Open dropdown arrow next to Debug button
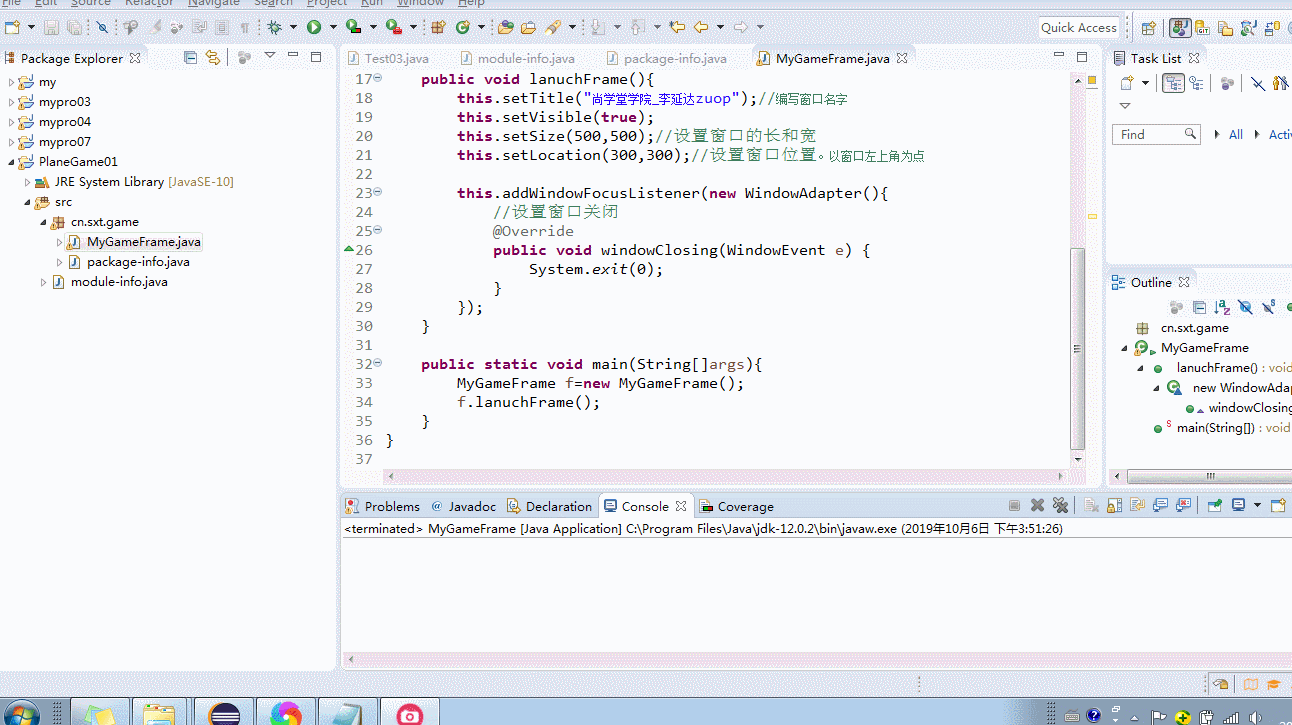 pyautogui.click(x=292, y=28)
